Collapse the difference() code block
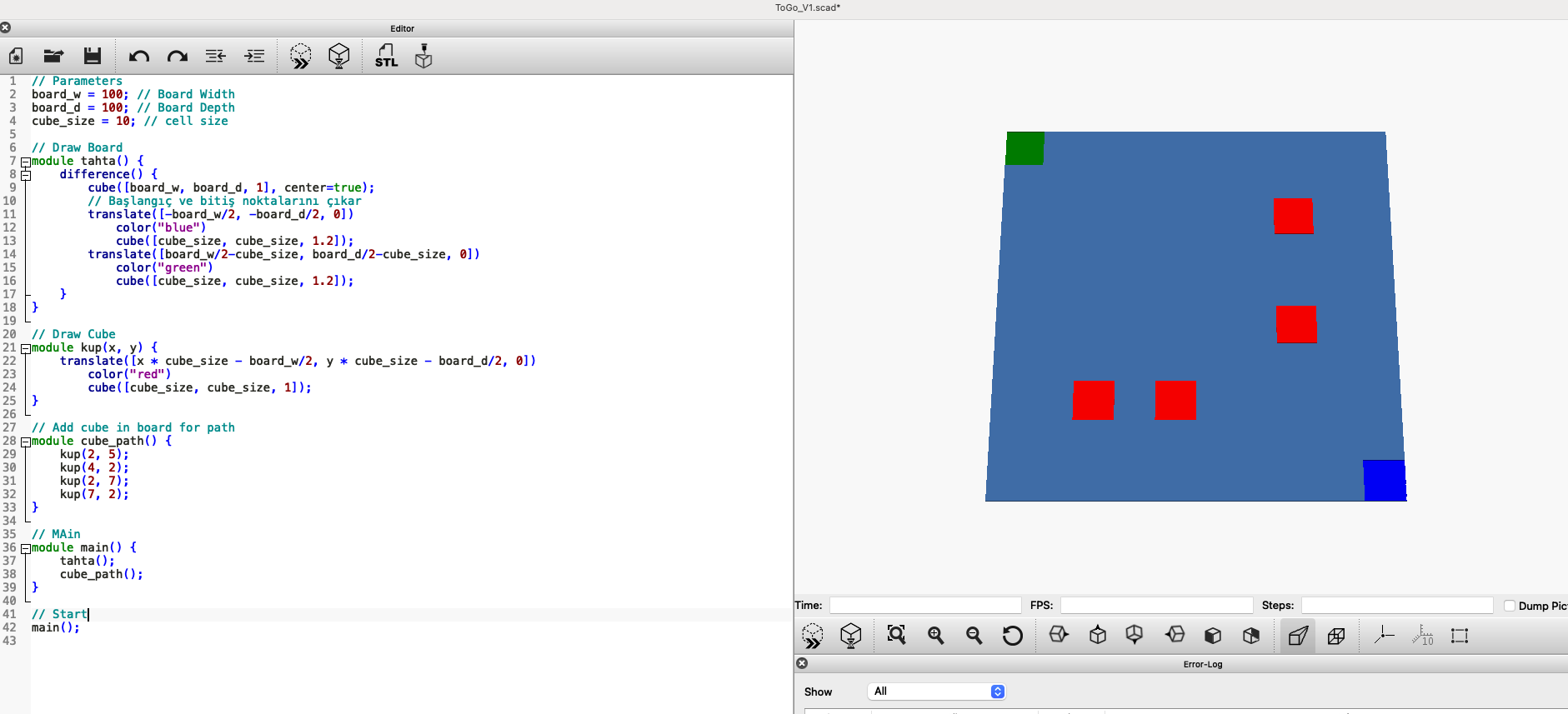This screenshot has height=714, width=1568. point(26,175)
